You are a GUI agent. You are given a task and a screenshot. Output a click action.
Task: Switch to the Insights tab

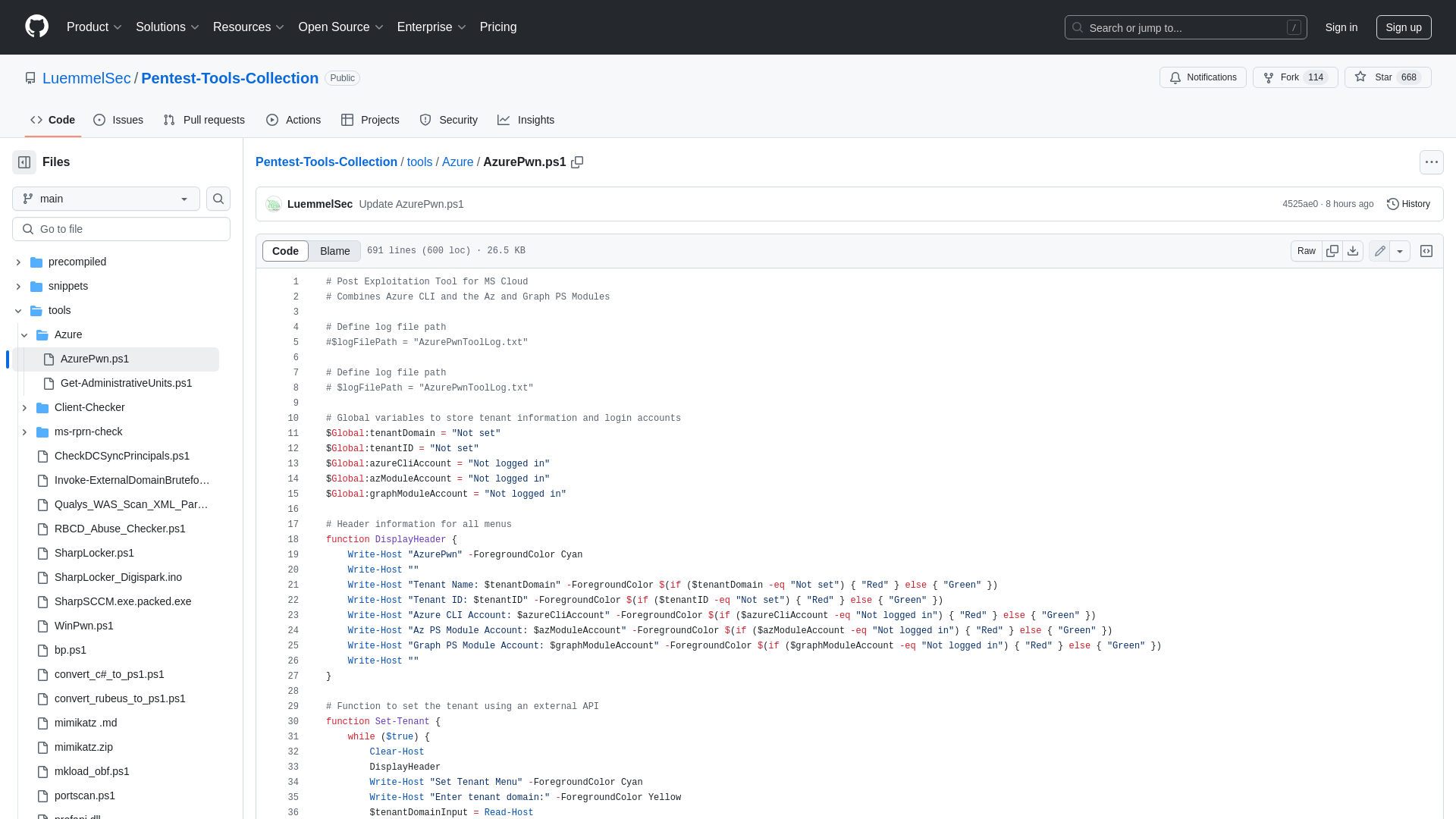(x=526, y=120)
